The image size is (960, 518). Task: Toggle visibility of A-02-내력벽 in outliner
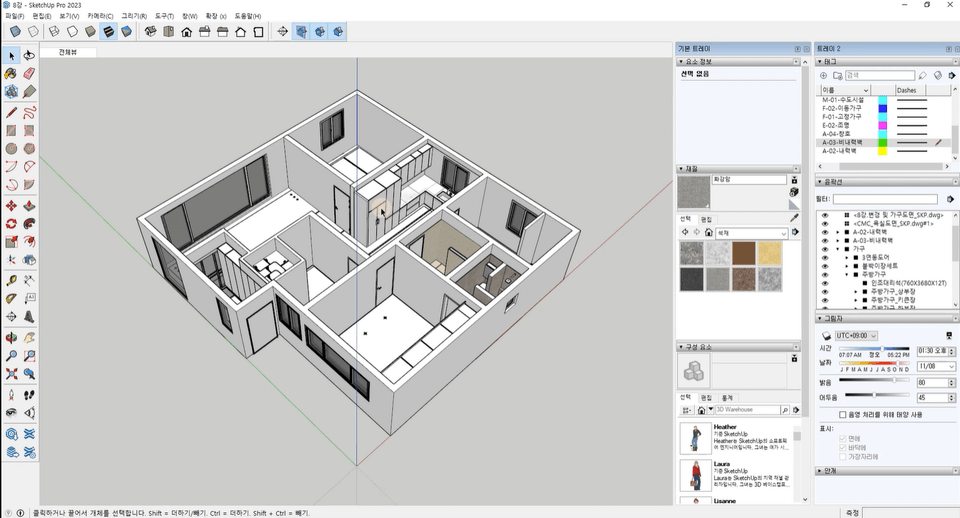tap(825, 231)
